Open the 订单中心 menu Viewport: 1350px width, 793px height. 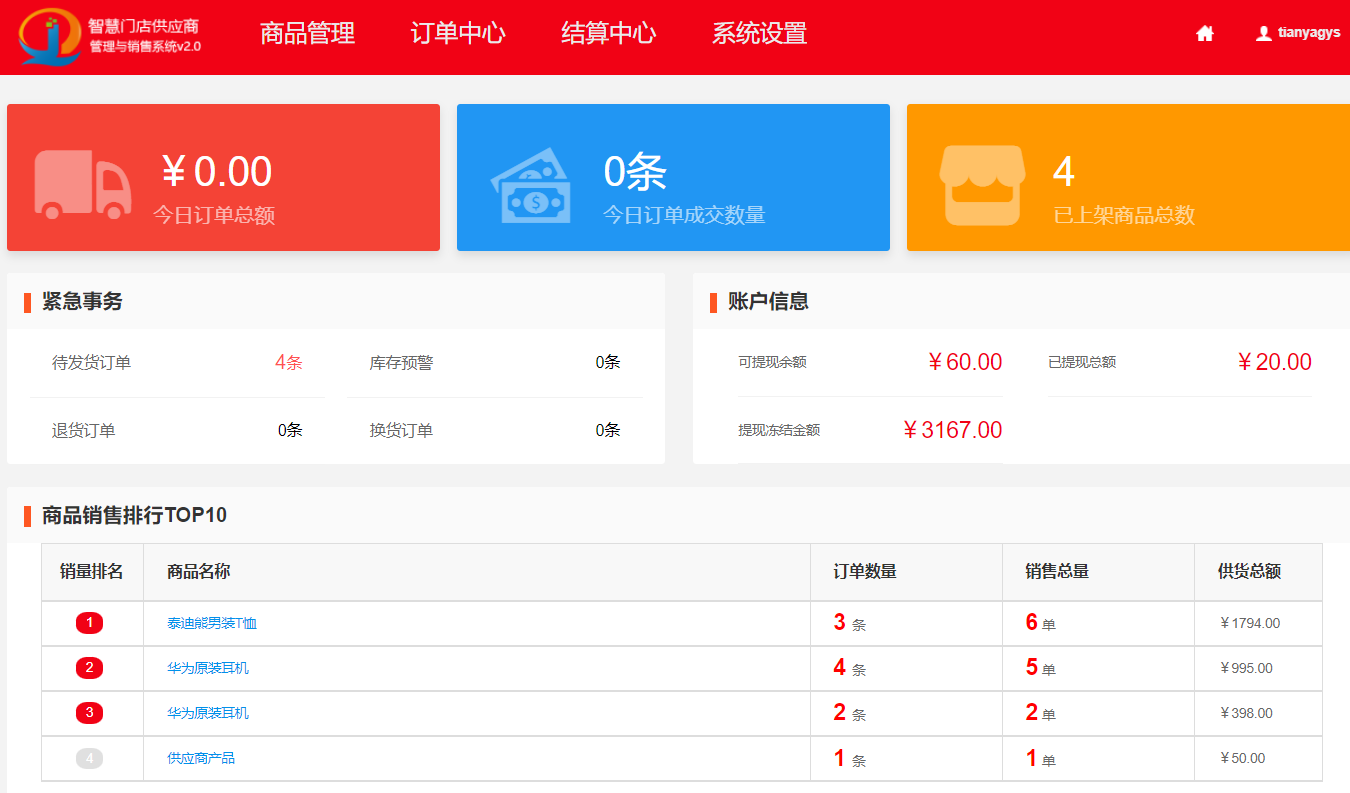click(458, 33)
